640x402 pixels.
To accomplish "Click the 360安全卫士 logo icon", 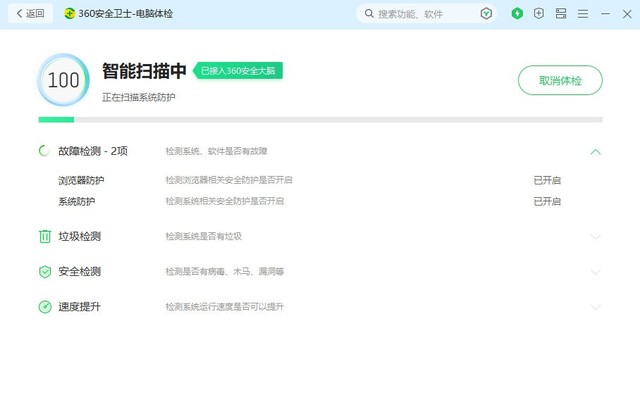I will (x=70, y=13).
